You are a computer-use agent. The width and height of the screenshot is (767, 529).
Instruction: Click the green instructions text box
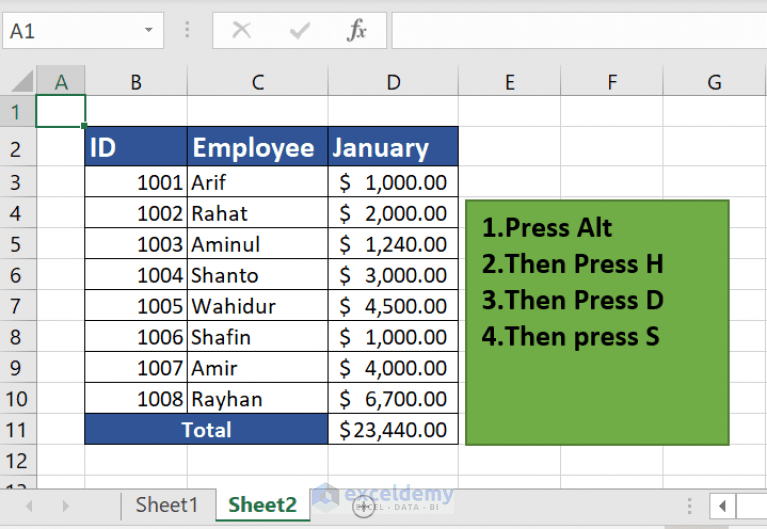pos(597,322)
